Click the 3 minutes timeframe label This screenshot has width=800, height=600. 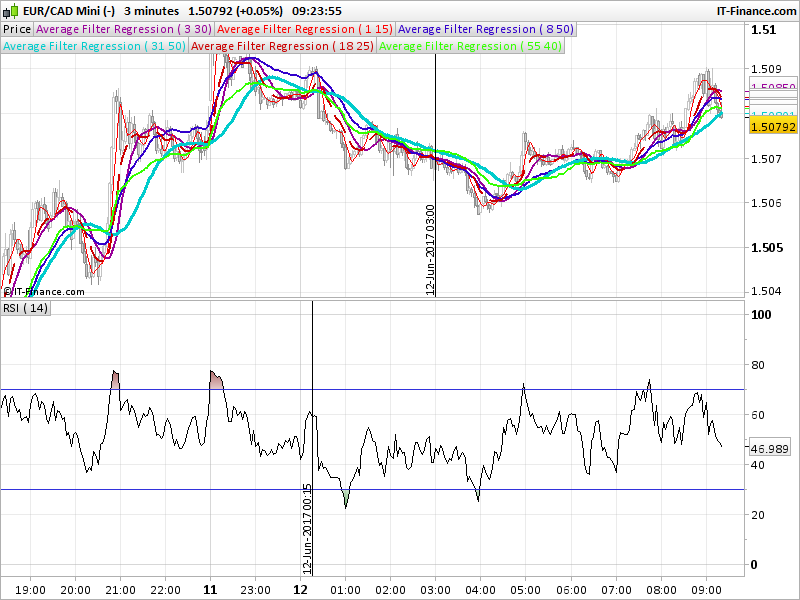pyautogui.click(x=152, y=11)
